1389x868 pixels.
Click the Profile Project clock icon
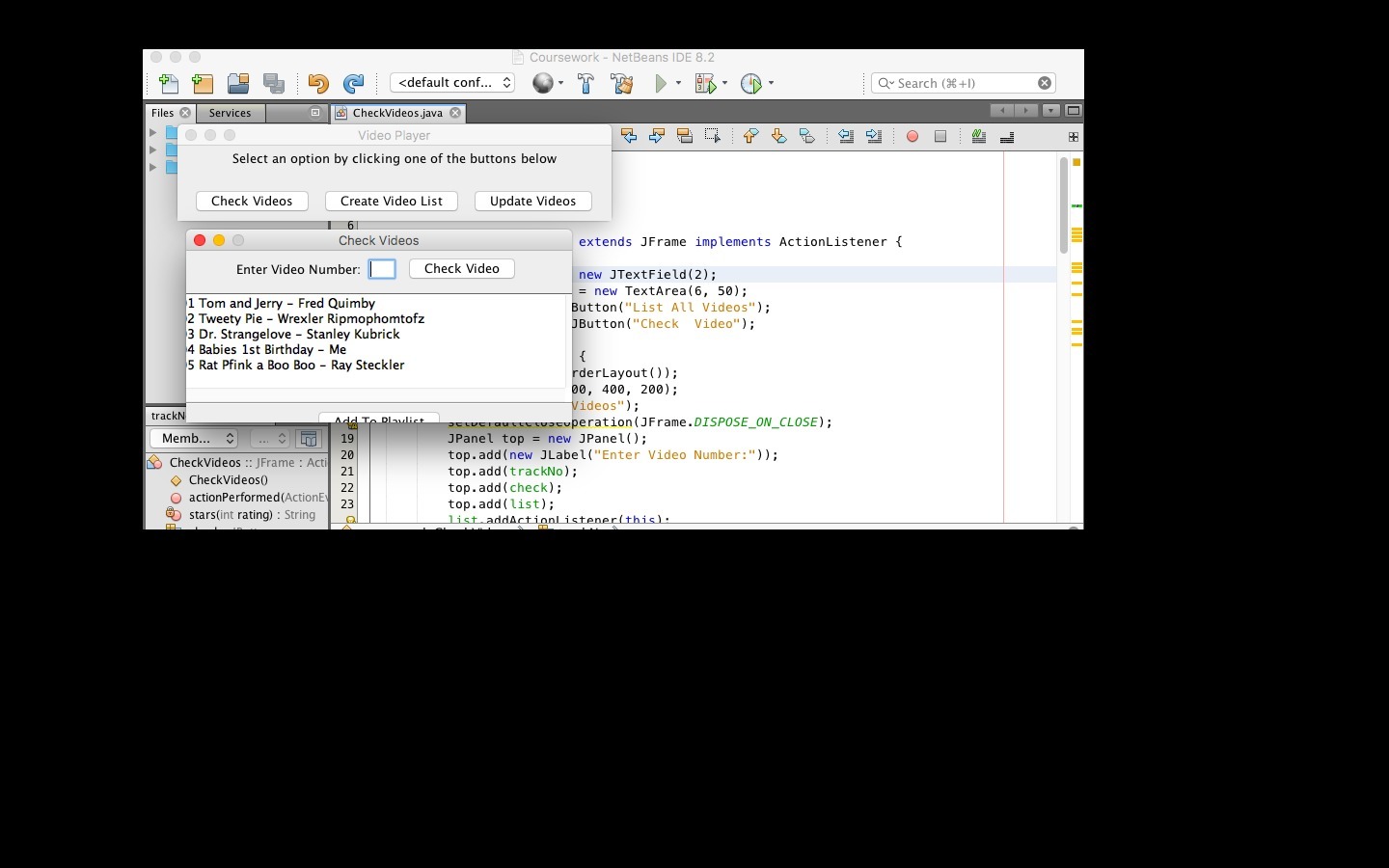click(x=751, y=84)
